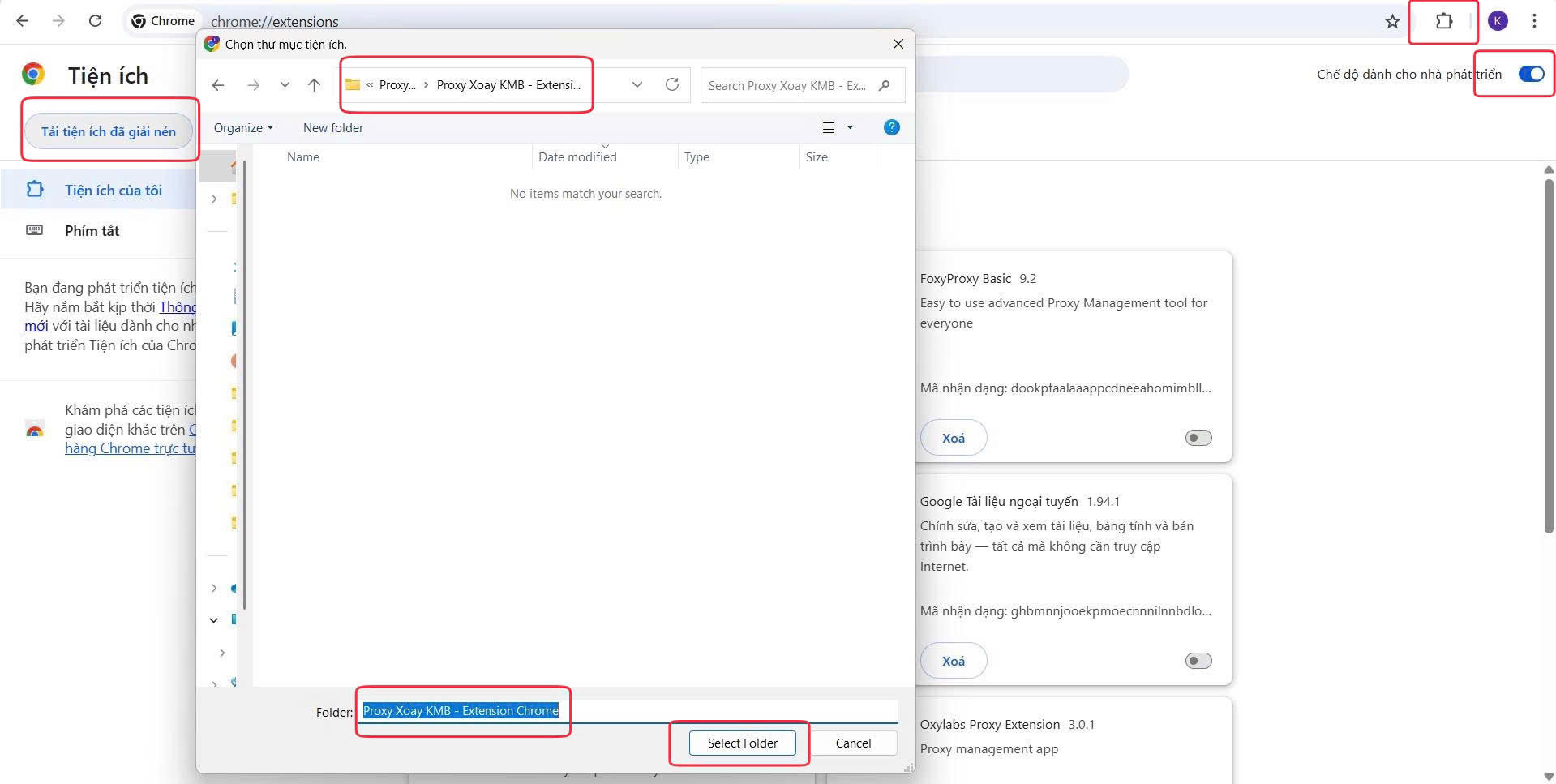Click the Select Folder button
The height and width of the screenshot is (784, 1556).
tap(742, 743)
